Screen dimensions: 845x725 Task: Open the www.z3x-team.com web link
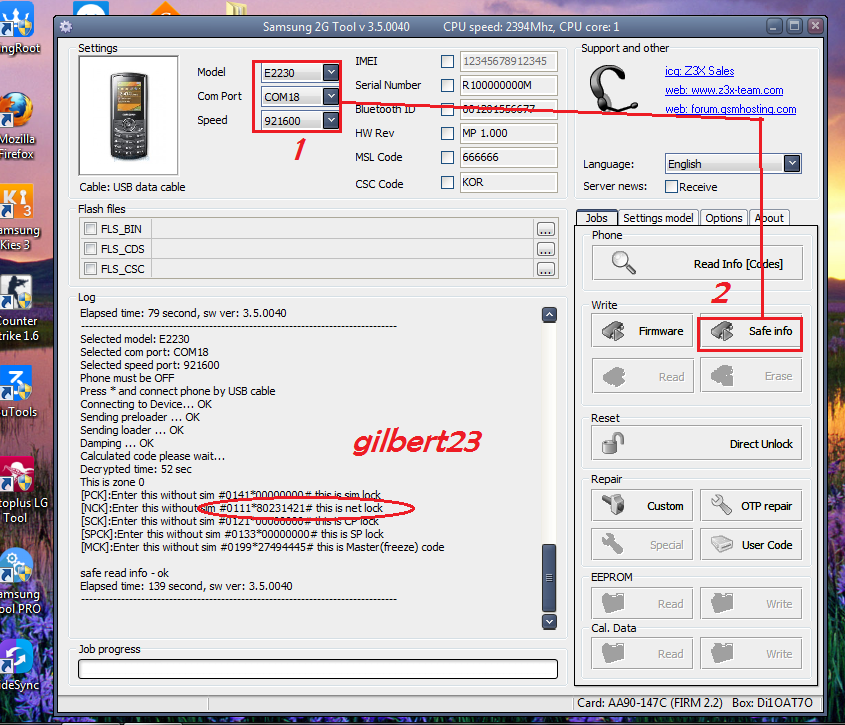[724, 90]
